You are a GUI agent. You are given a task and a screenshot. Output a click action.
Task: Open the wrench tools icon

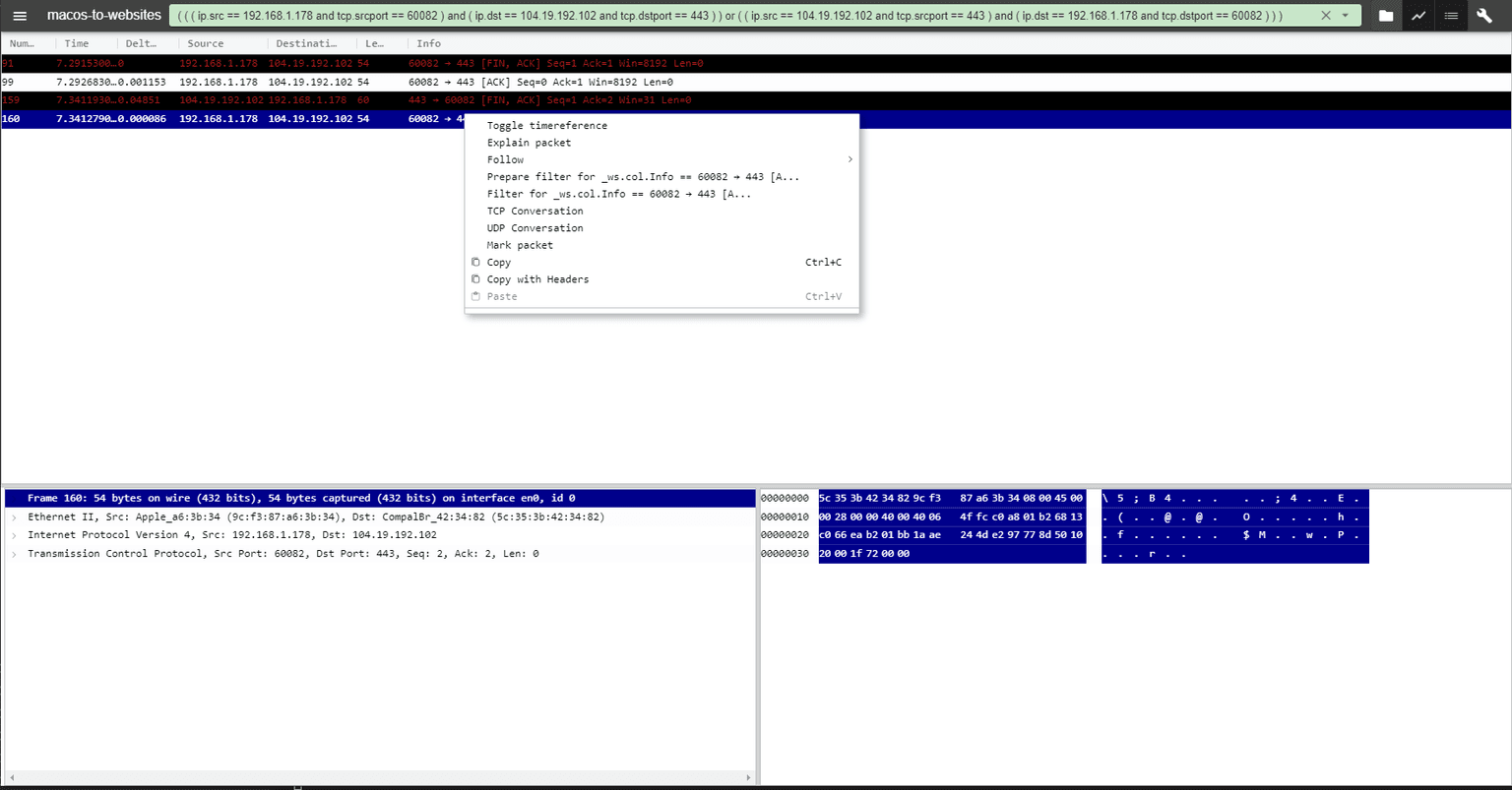pyautogui.click(x=1484, y=16)
